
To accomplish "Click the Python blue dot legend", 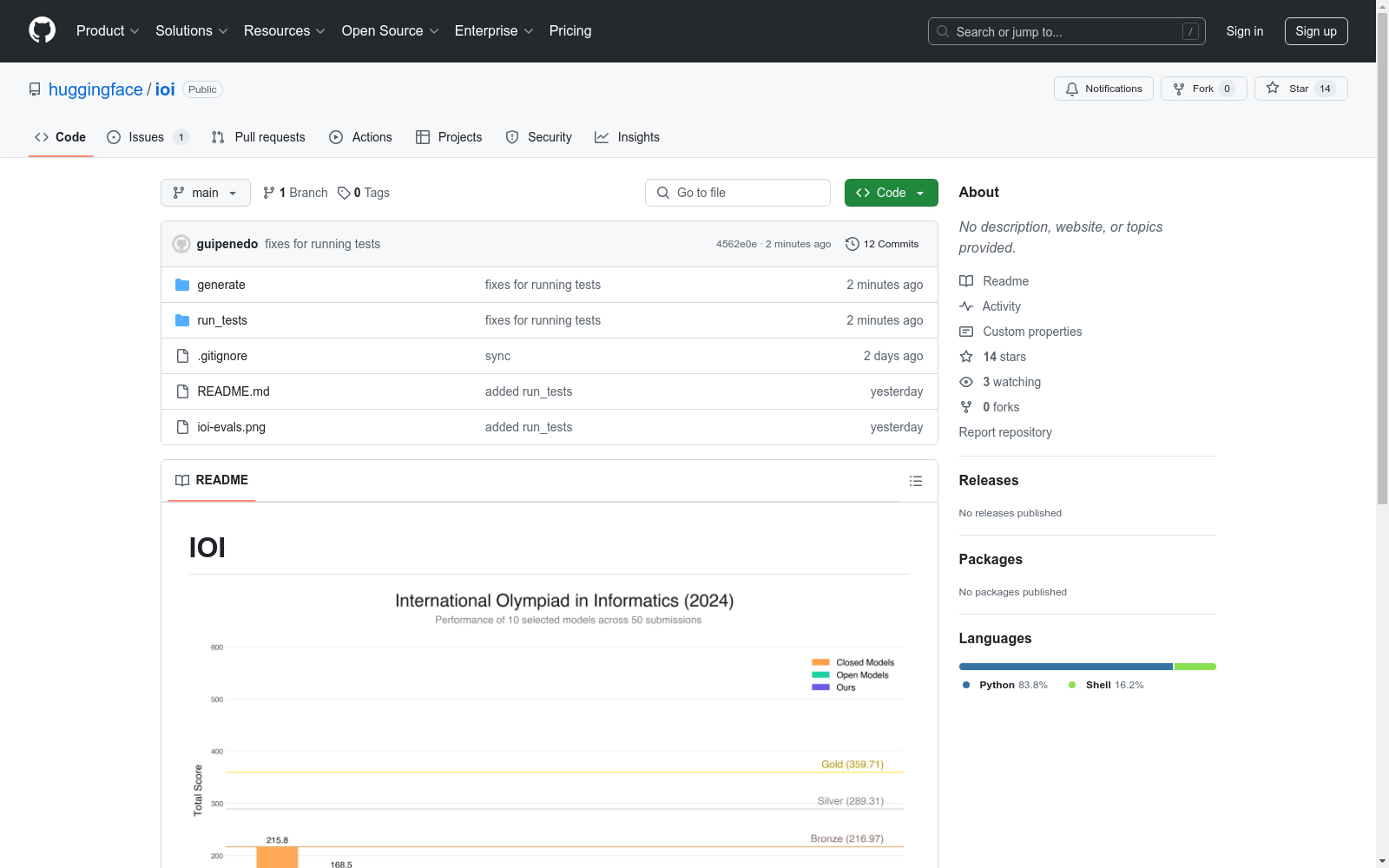I will coord(966,685).
